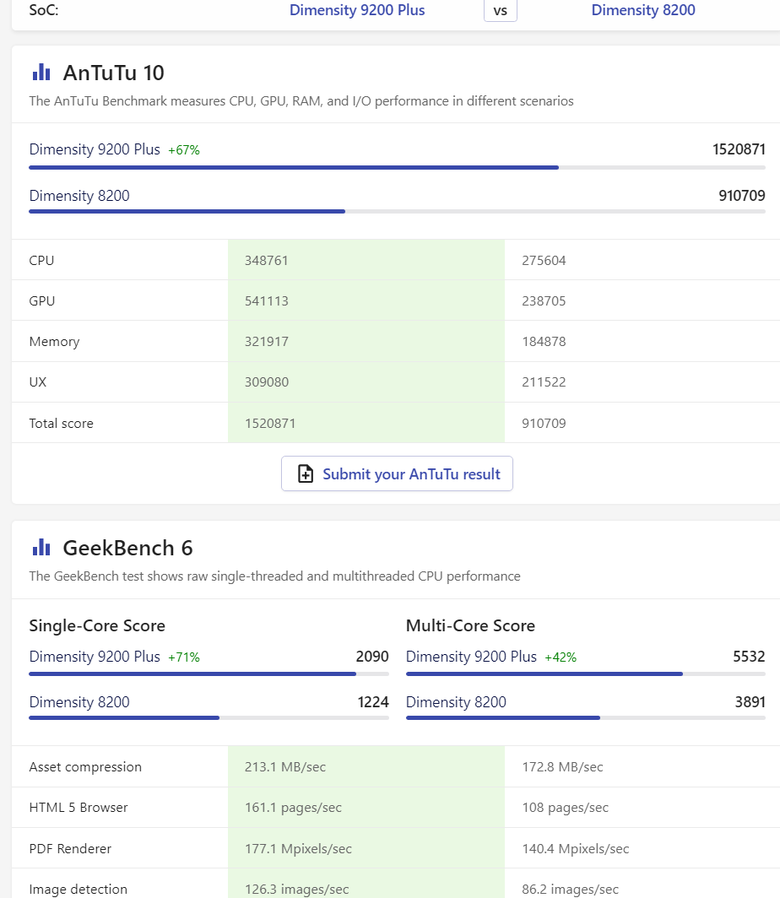Click CPU value 275604
The width and height of the screenshot is (780, 898).
543,261
